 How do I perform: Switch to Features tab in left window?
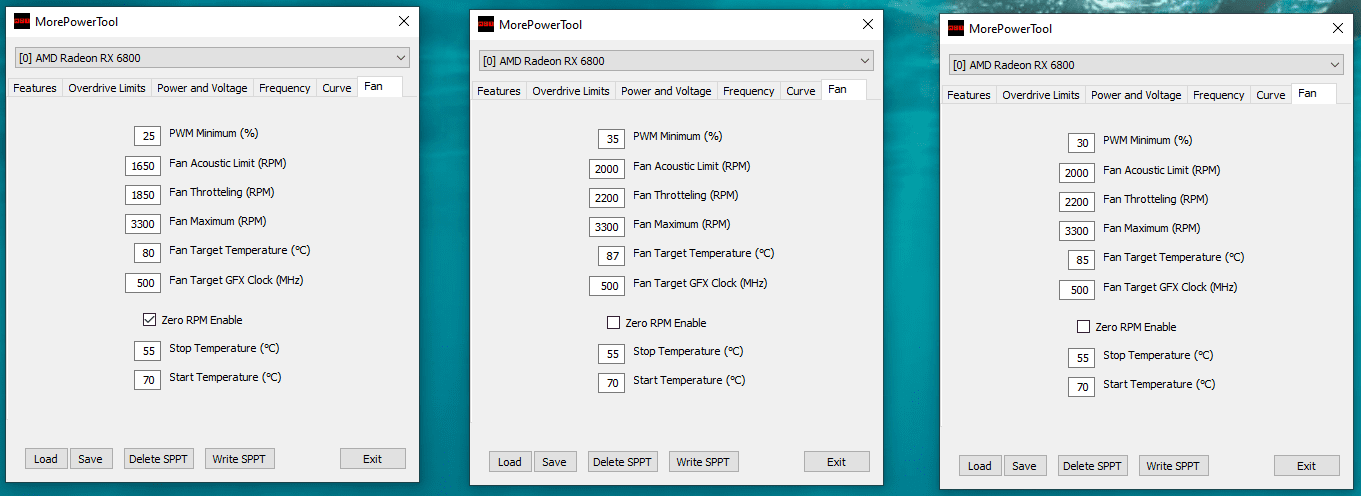35,88
